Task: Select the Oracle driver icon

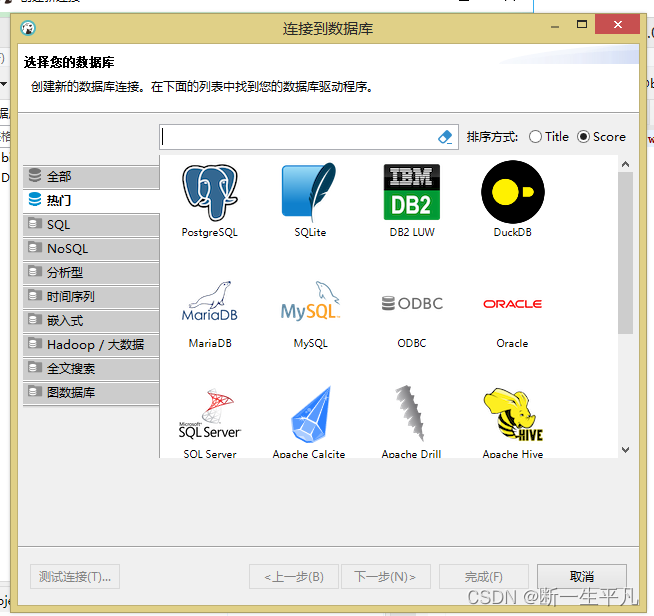Action: coord(513,304)
